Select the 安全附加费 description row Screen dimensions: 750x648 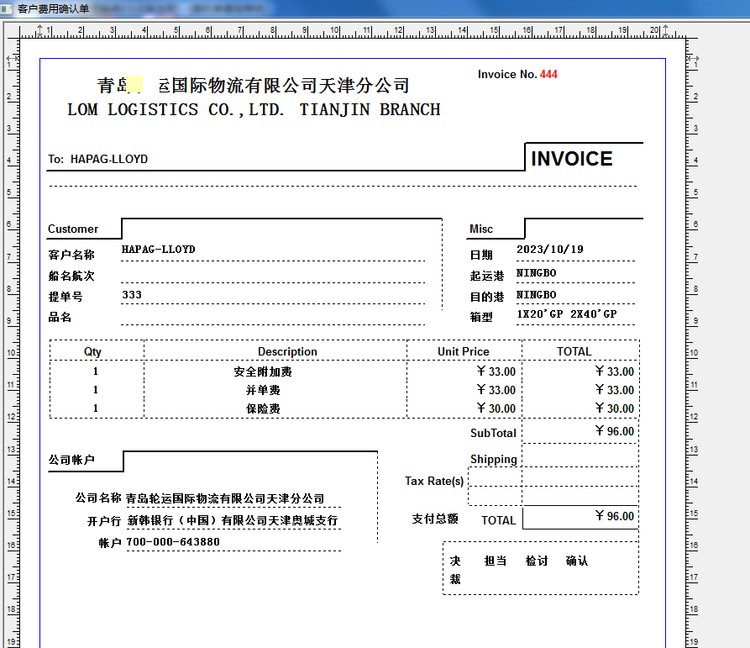(263, 372)
